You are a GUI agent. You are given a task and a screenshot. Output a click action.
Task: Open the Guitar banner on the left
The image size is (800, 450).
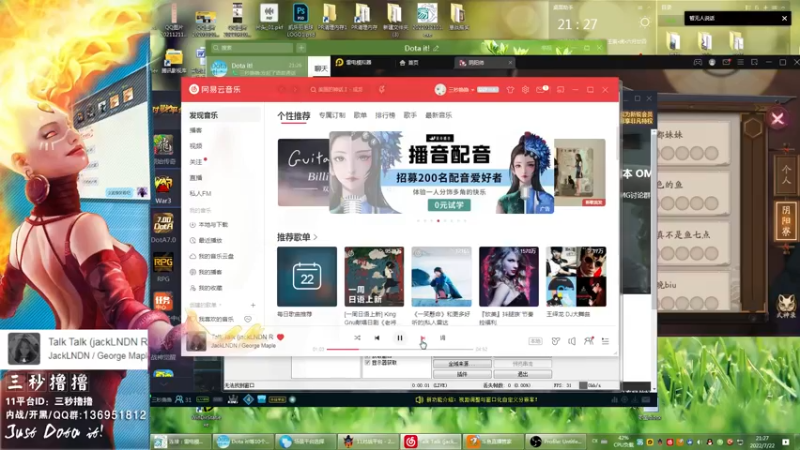click(x=303, y=172)
